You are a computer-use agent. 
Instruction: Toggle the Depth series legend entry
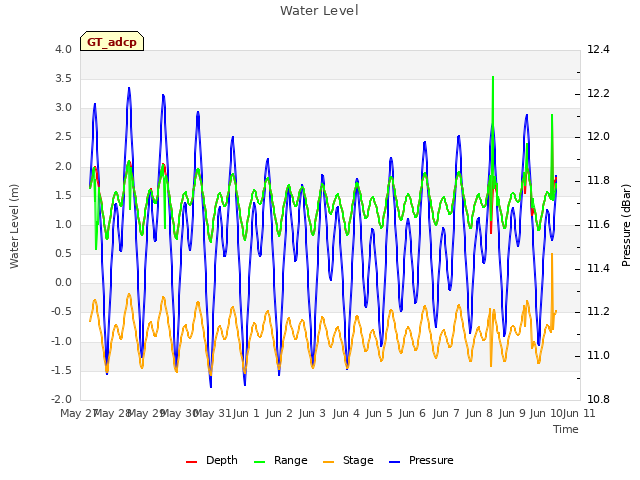point(212,461)
